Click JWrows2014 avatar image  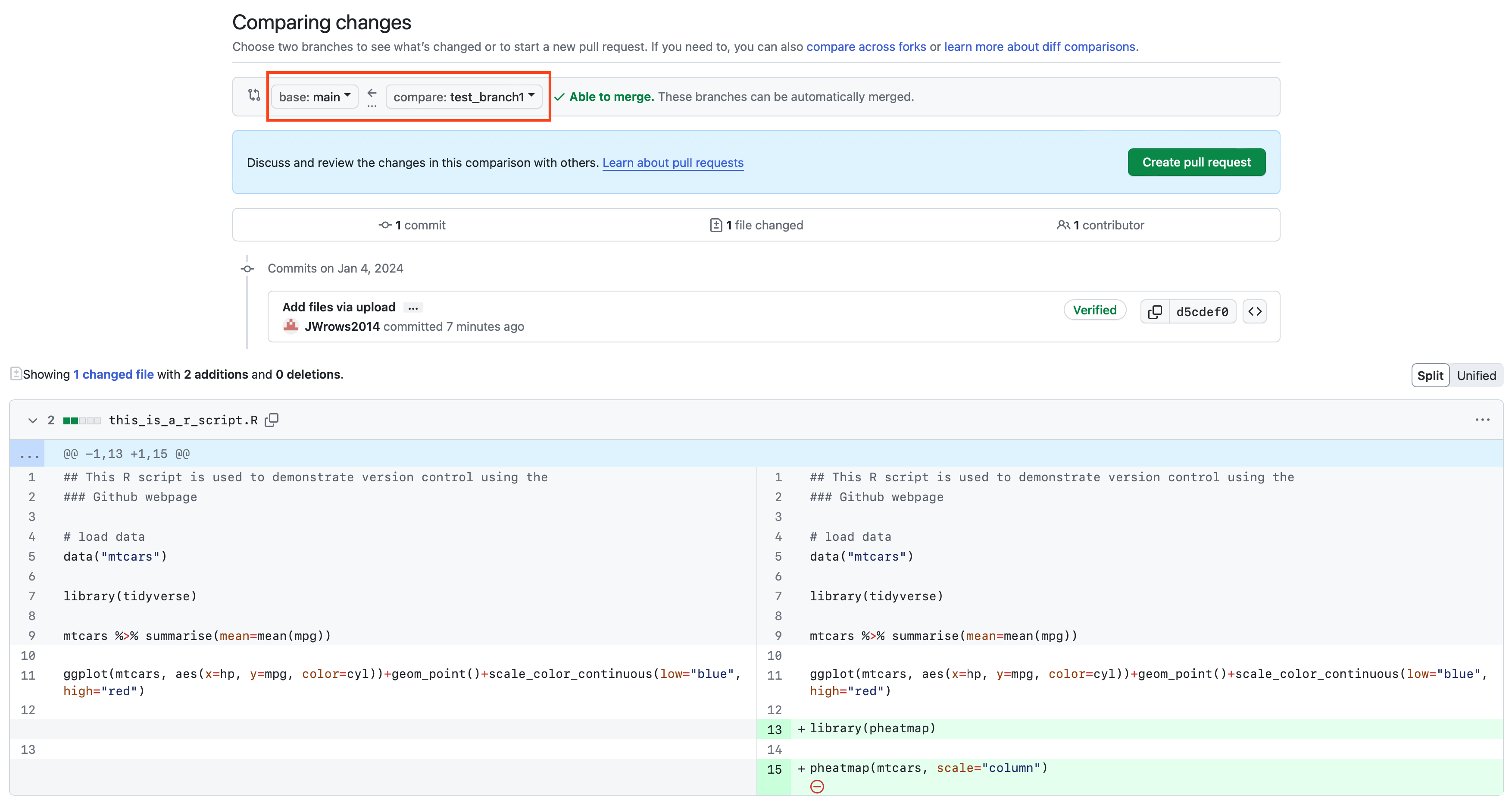pos(291,326)
